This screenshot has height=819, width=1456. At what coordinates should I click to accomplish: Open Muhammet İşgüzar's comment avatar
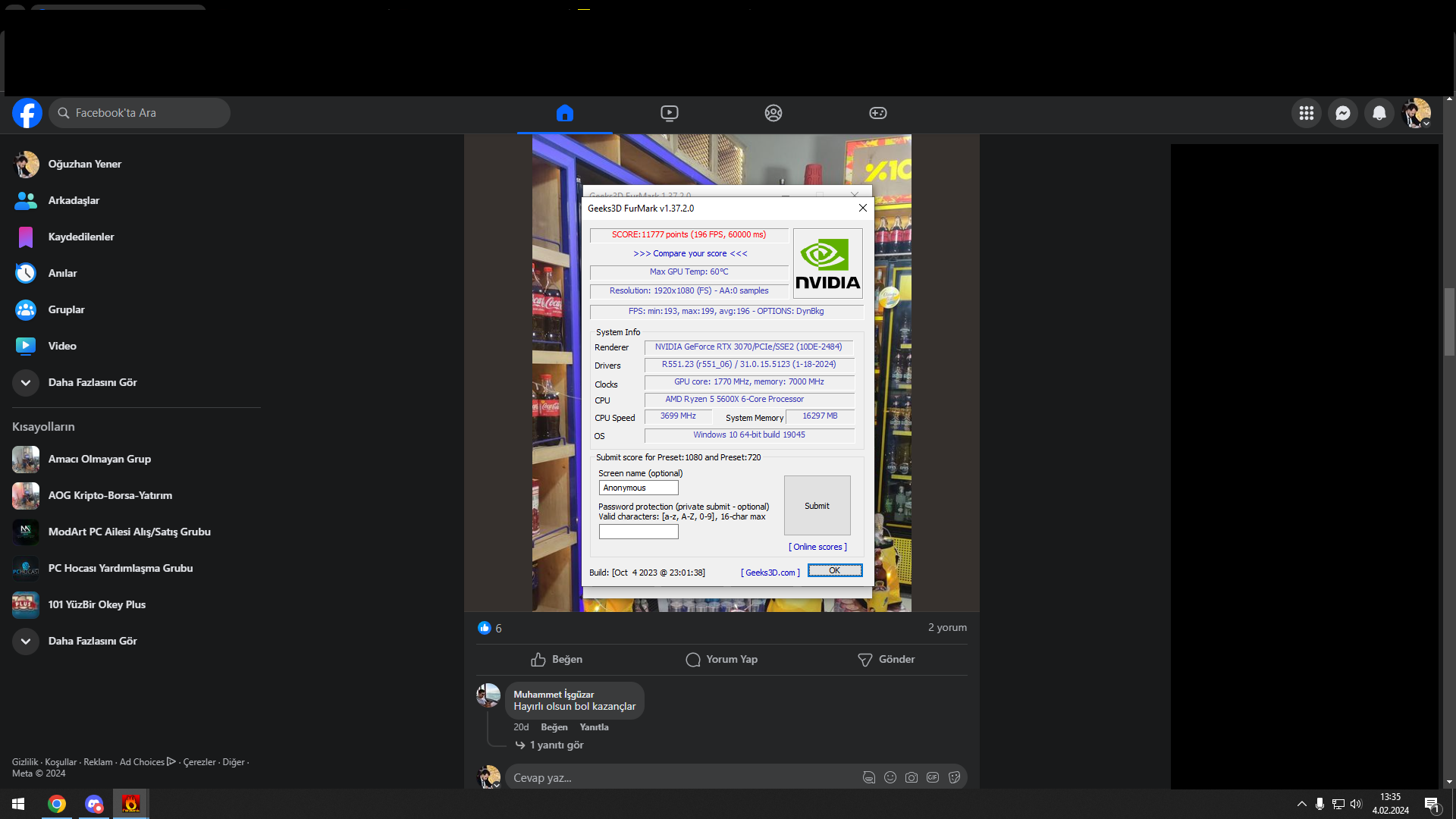click(488, 695)
